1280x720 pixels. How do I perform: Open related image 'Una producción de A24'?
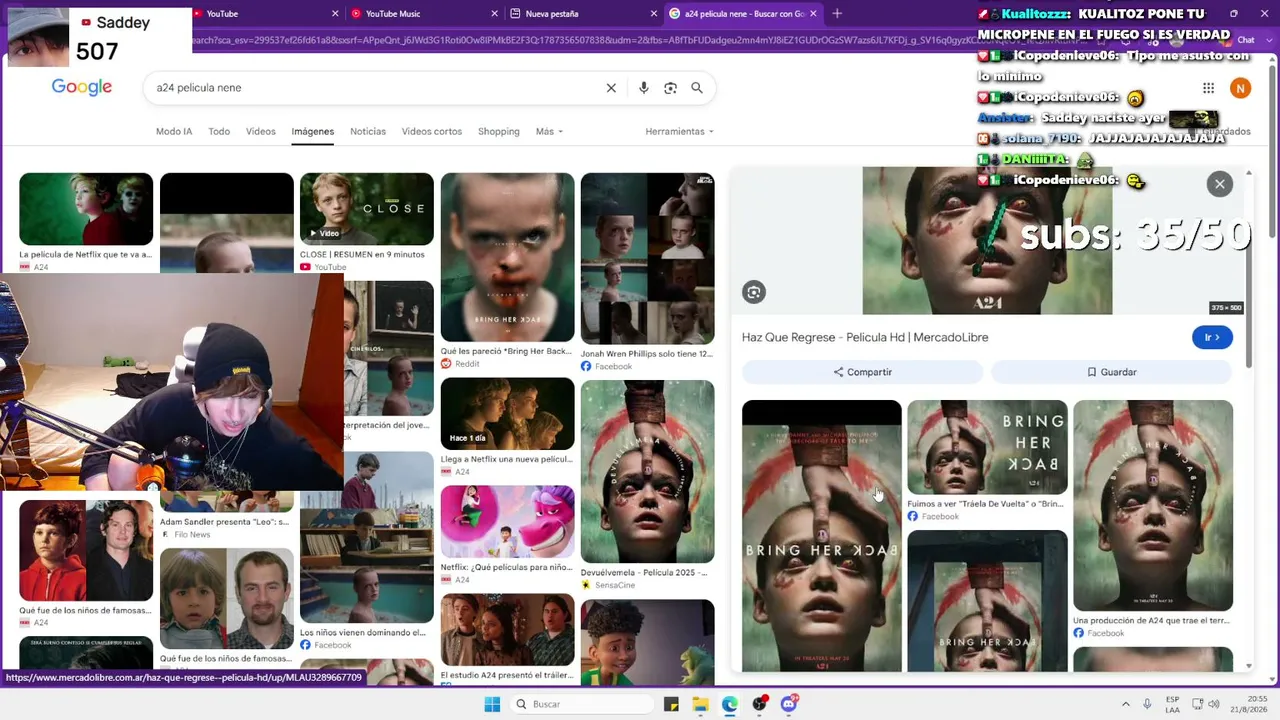coord(1153,506)
